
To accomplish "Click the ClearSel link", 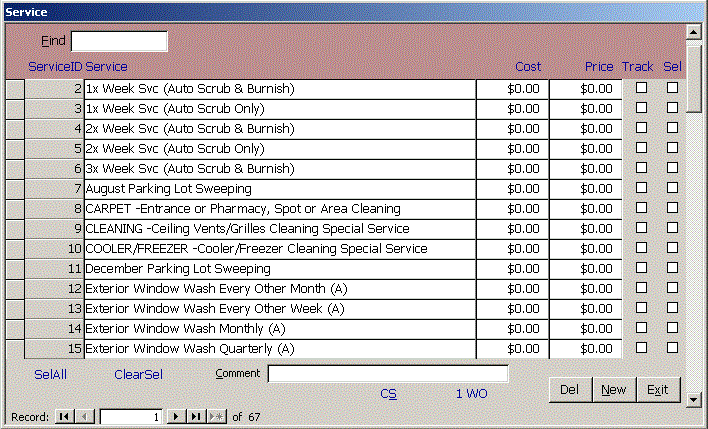I will (x=138, y=374).
